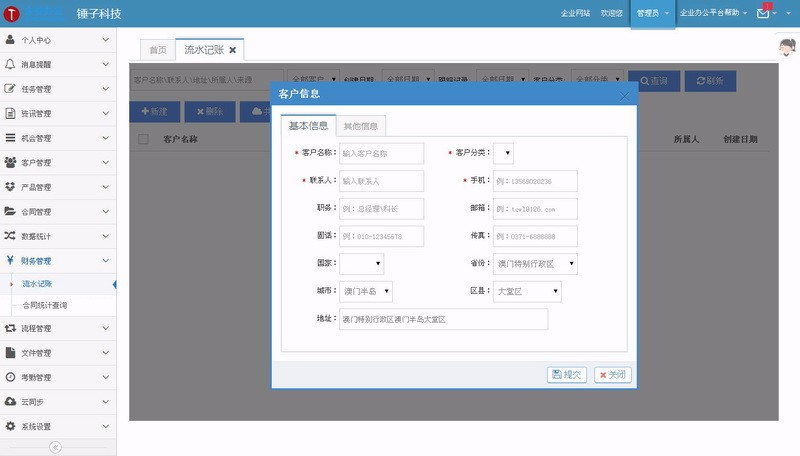The height and width of the screenshot is (456, 800).
Task: Click the 机会管理 list icon
Action: [10, 137]
